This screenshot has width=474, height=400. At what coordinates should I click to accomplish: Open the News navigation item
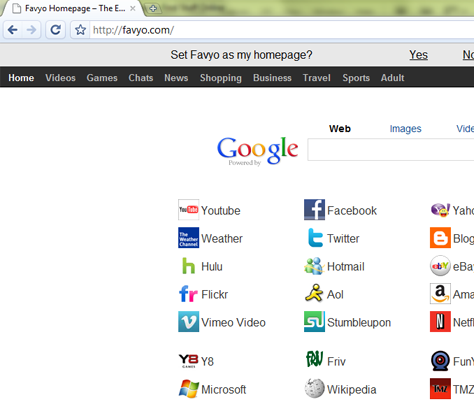176,78
